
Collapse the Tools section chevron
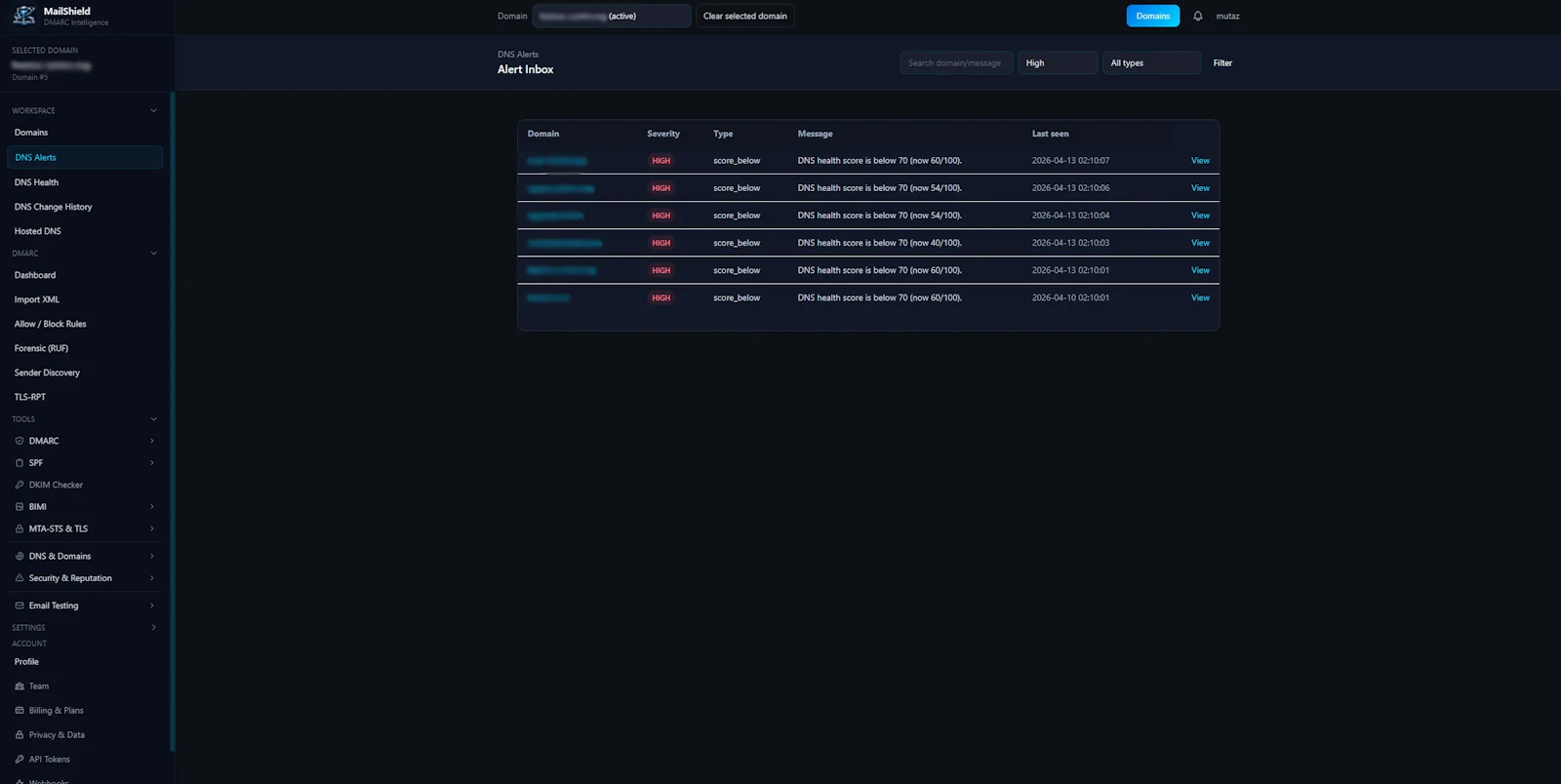pyautogui.click(x=153, y=419)
